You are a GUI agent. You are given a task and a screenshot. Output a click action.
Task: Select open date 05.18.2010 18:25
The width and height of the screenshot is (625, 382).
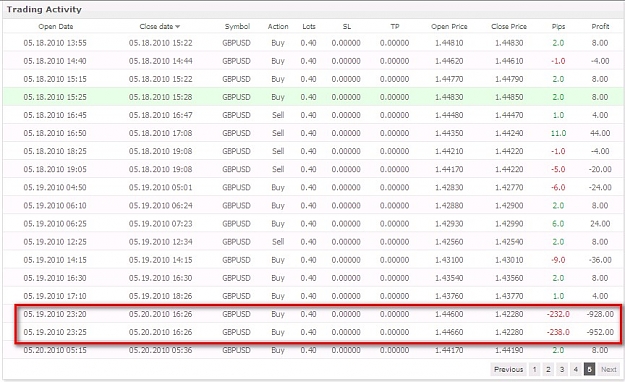tap(55, 151)
